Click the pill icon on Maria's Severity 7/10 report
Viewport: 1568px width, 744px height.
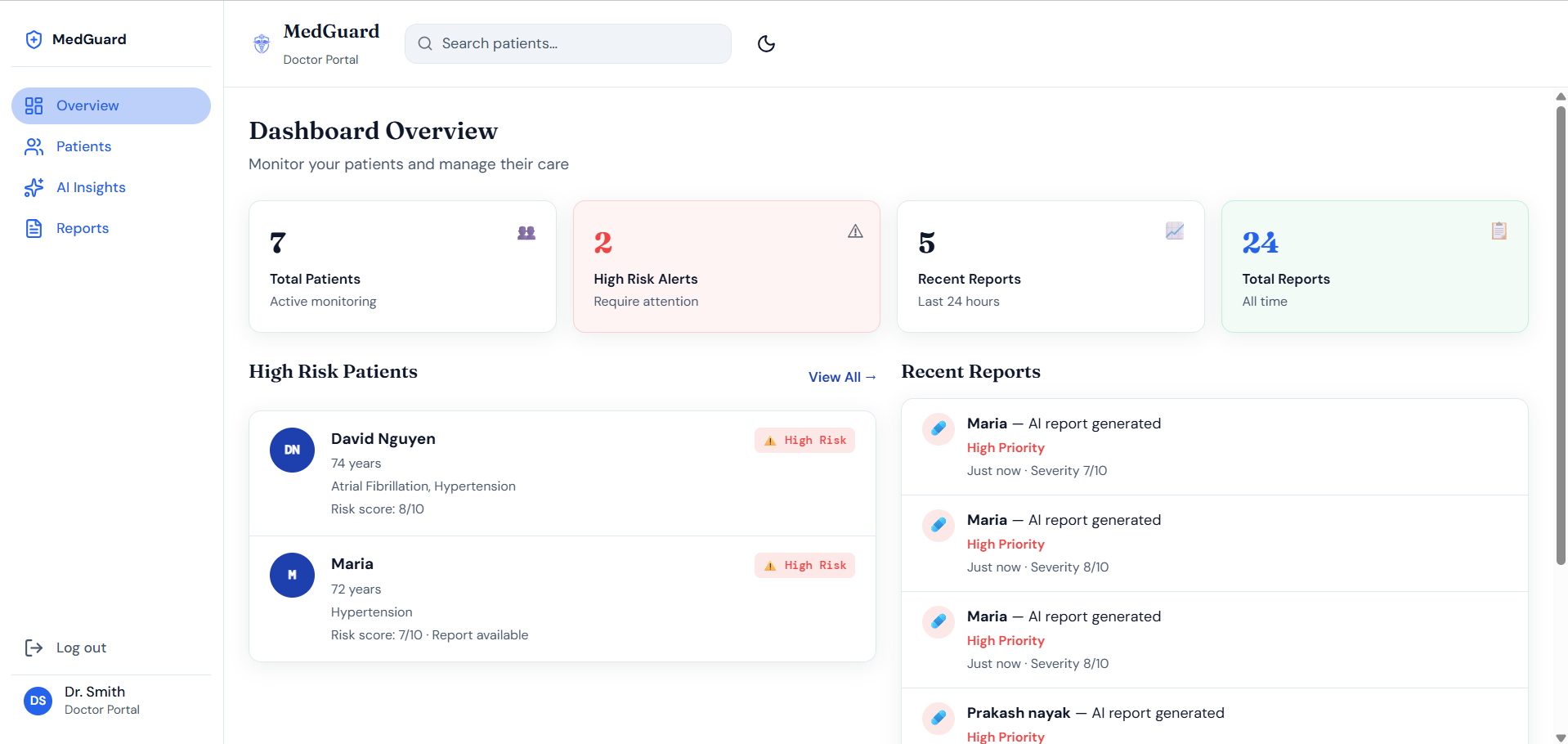(939, 428)
